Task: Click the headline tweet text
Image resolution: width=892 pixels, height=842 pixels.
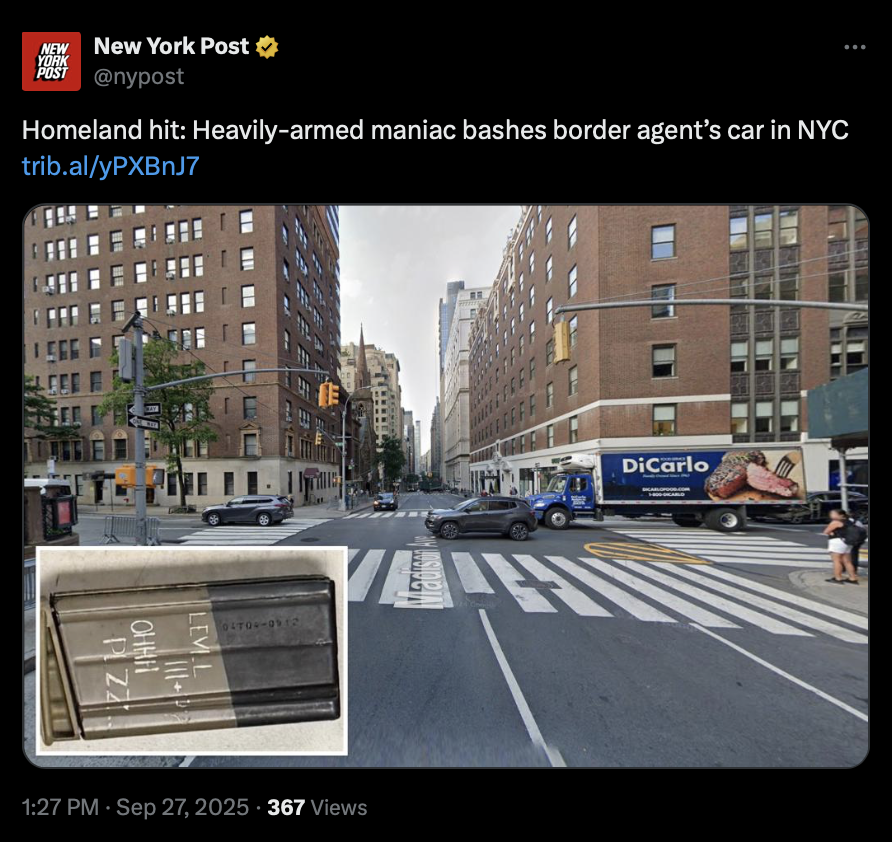Action: [435, 130]
